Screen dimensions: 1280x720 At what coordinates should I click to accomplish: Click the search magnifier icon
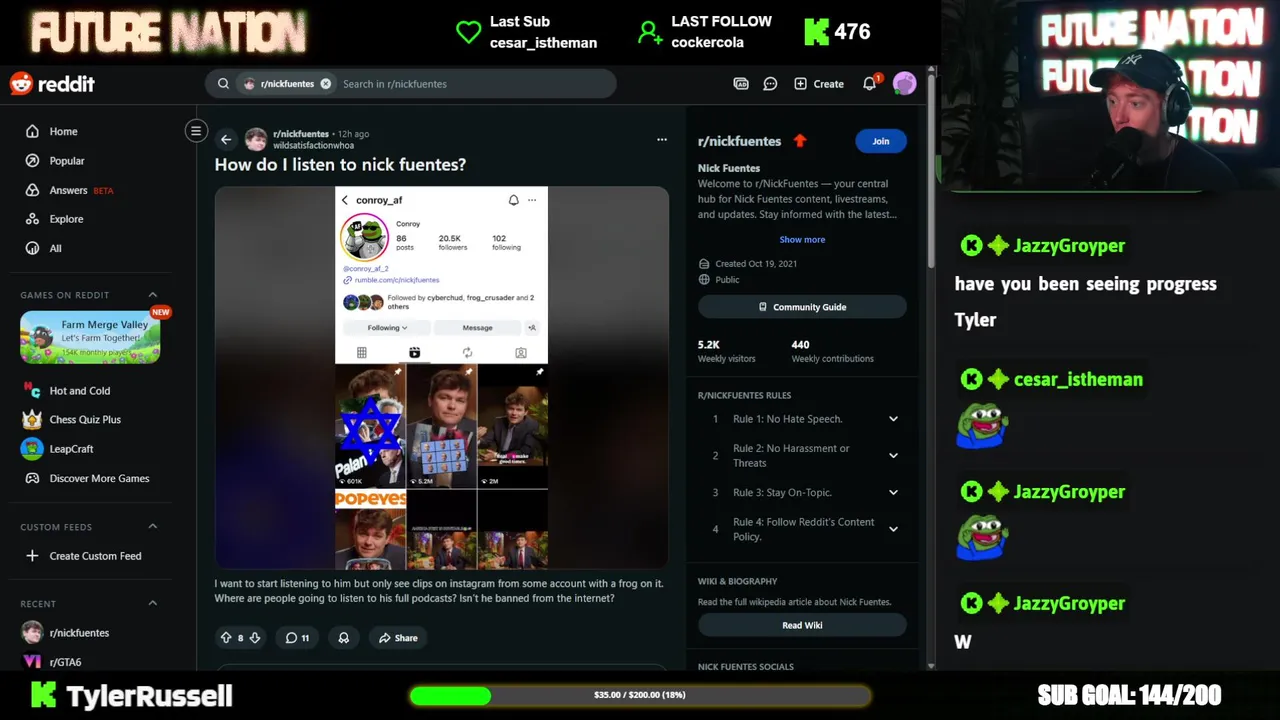223,84
